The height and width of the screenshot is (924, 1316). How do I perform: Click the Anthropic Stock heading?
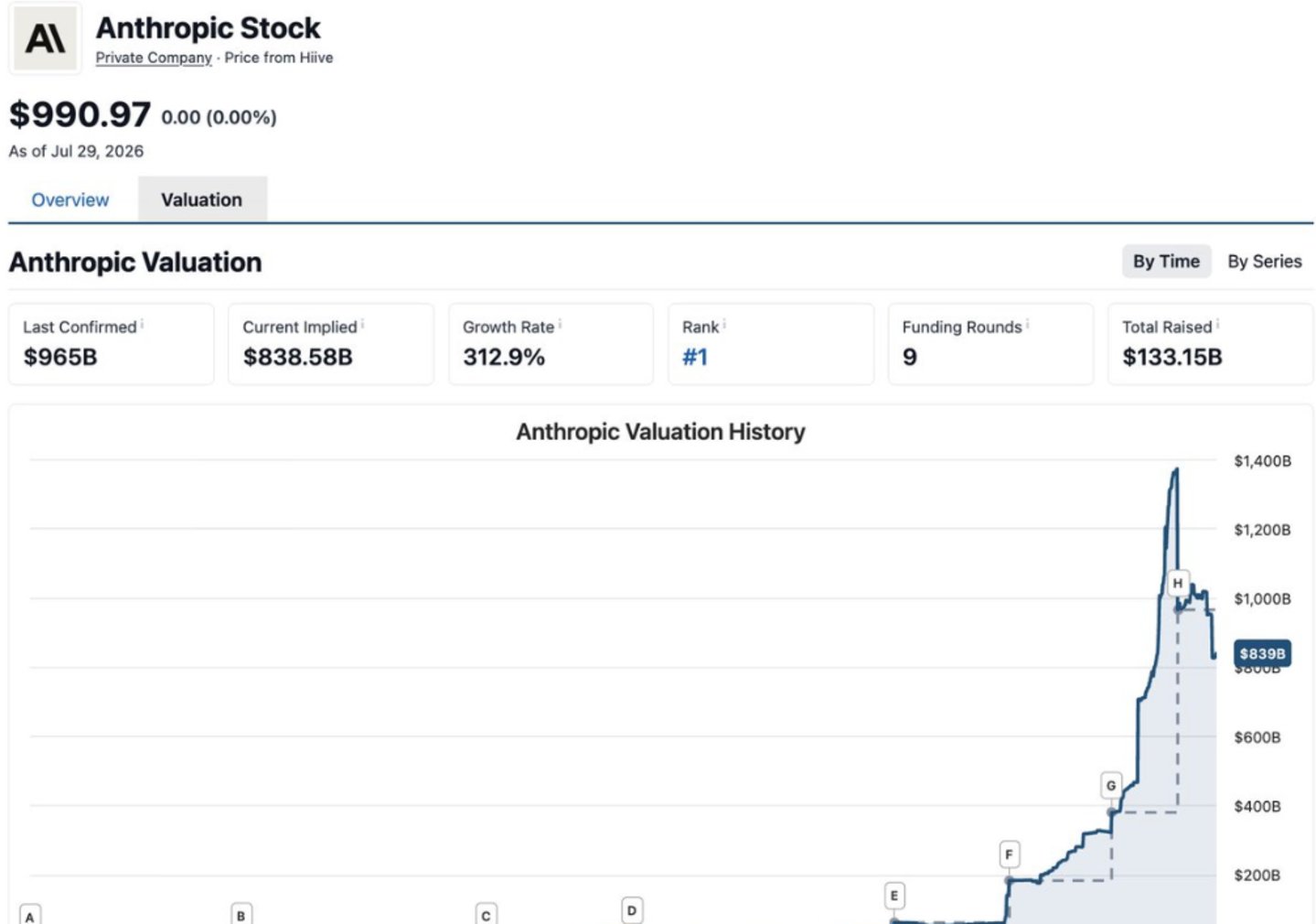[209, 28]
